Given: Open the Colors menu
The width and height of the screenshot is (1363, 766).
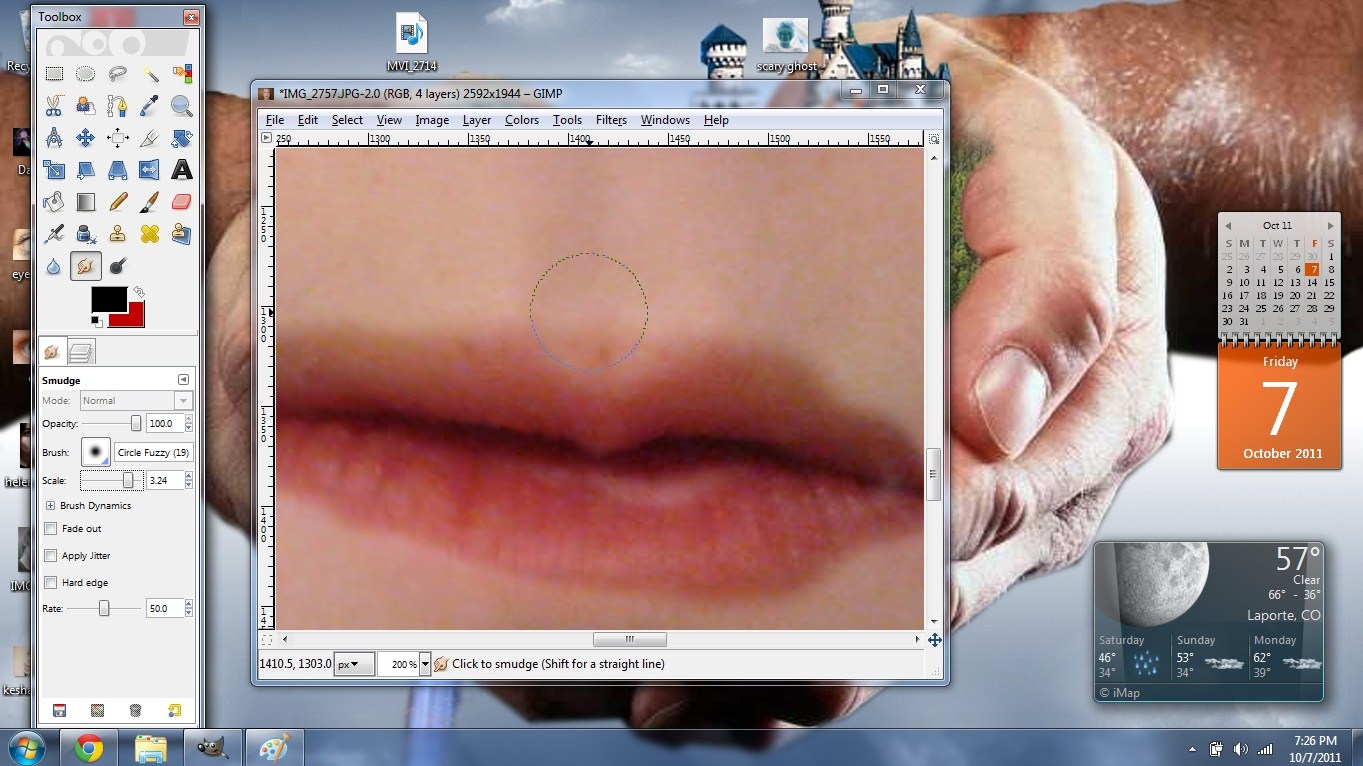Looking at the screenshot, I should tap(522, 120).
